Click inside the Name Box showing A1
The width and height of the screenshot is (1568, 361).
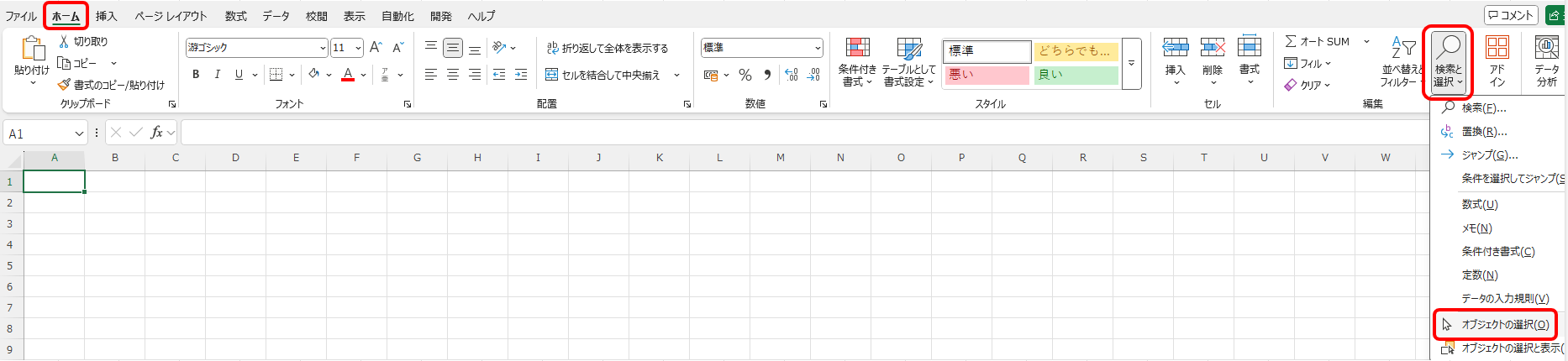39,133
